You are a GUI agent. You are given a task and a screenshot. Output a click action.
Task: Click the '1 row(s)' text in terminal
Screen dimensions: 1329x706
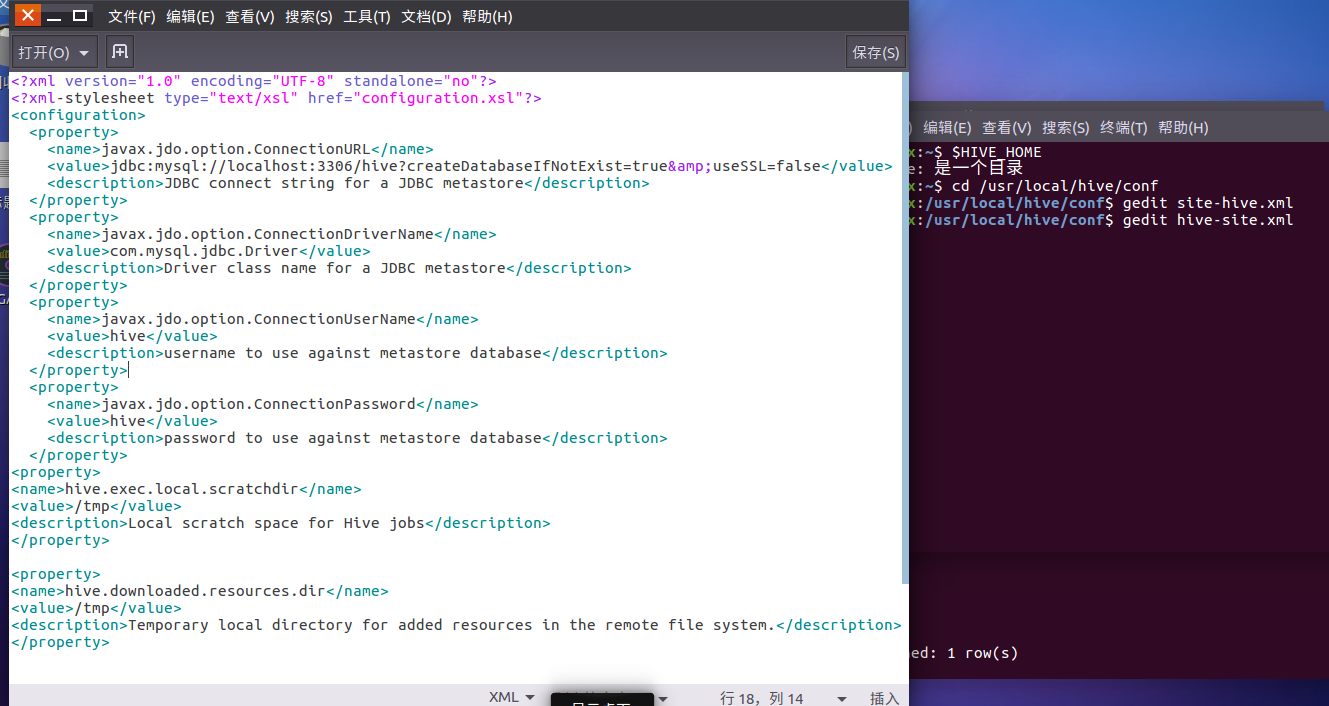(x=982, y=653)
